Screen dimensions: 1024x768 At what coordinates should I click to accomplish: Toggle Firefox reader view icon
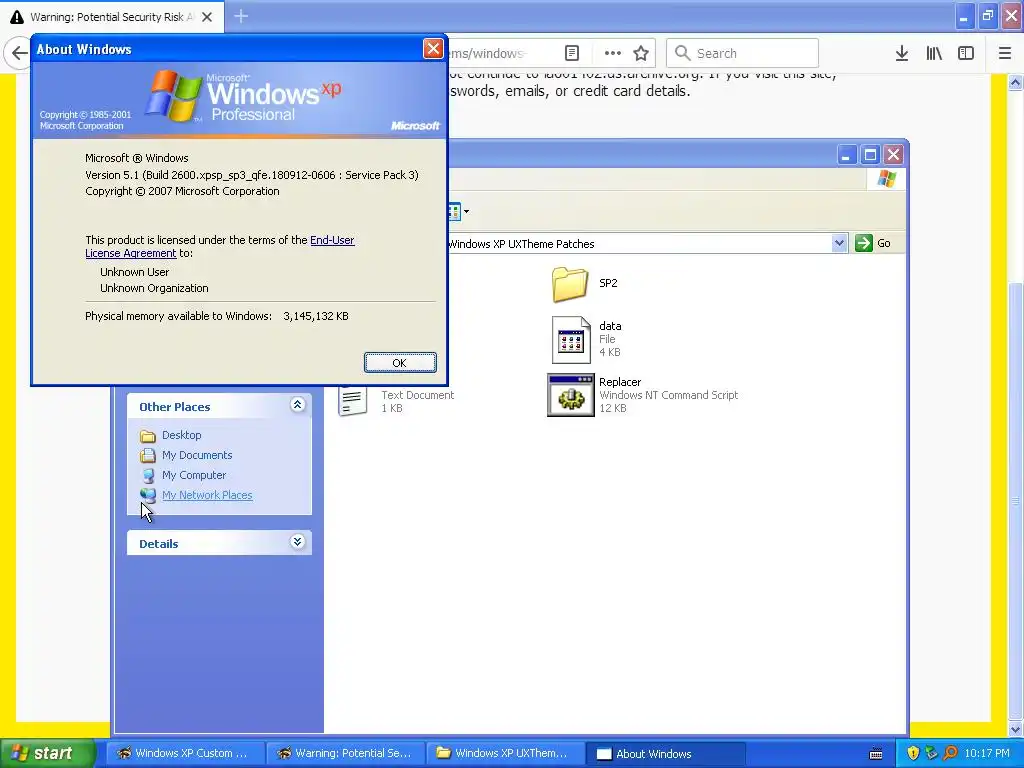click(x=572, y=53)
